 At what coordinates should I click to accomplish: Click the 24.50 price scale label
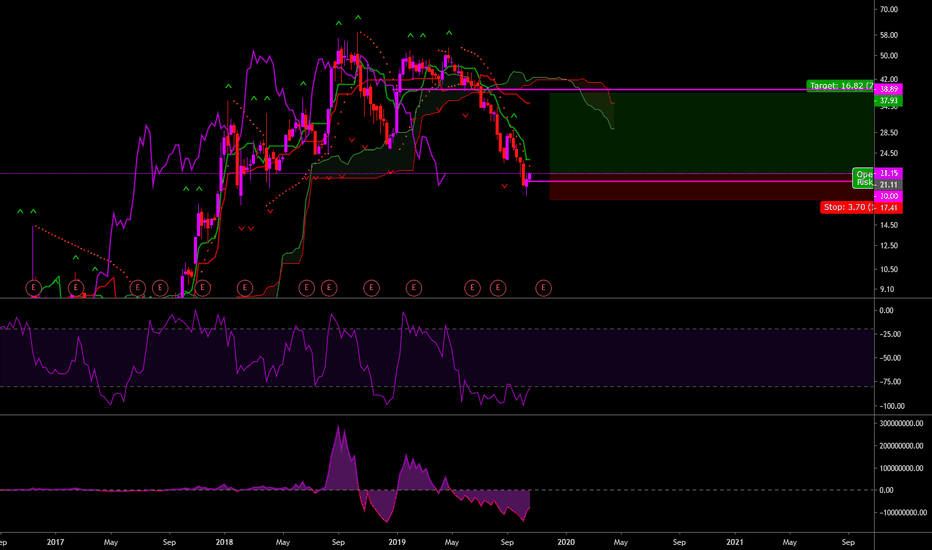pyautogui.click(x=889, y=153)
